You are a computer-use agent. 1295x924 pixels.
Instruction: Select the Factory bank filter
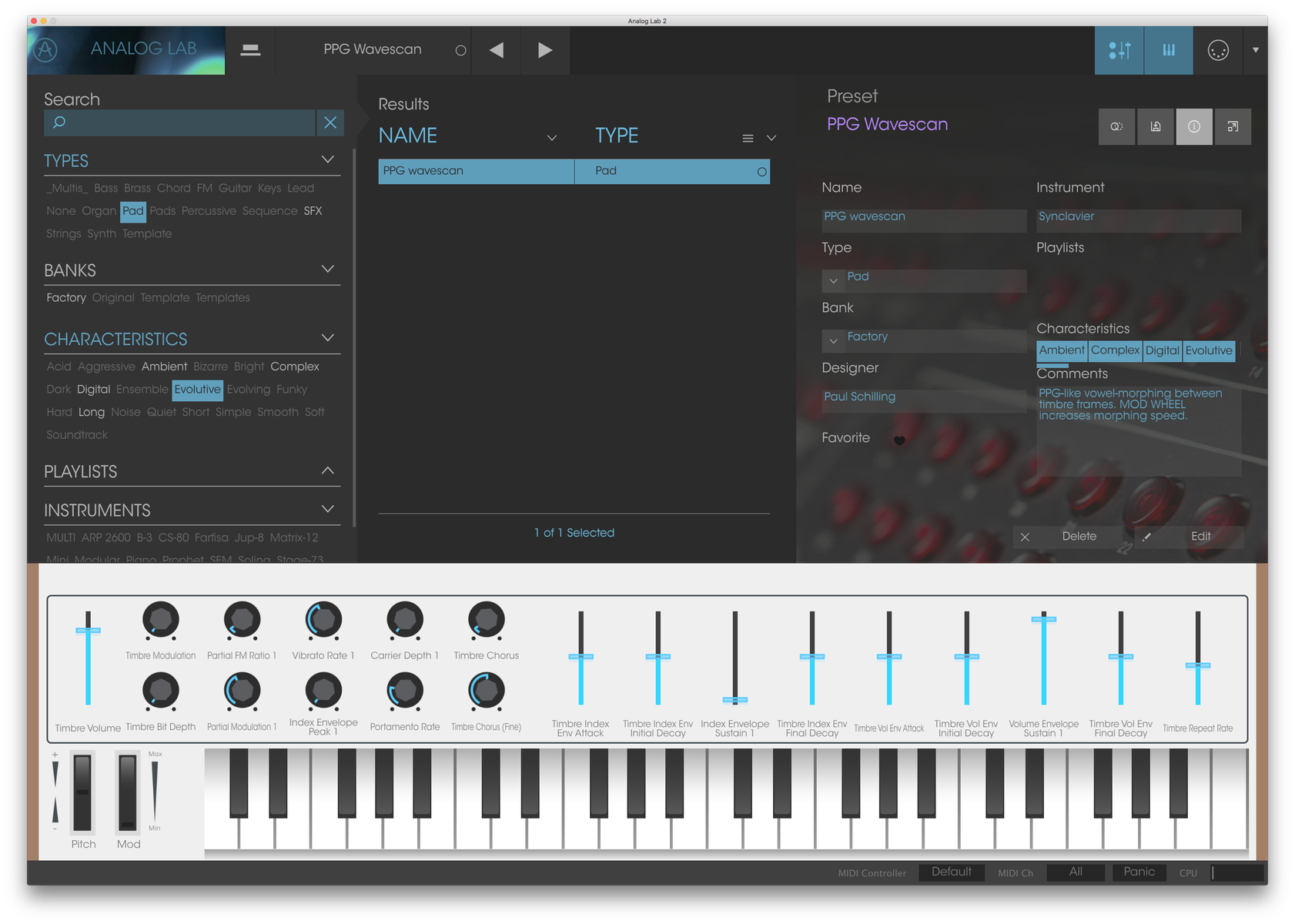tap(65, 297)
